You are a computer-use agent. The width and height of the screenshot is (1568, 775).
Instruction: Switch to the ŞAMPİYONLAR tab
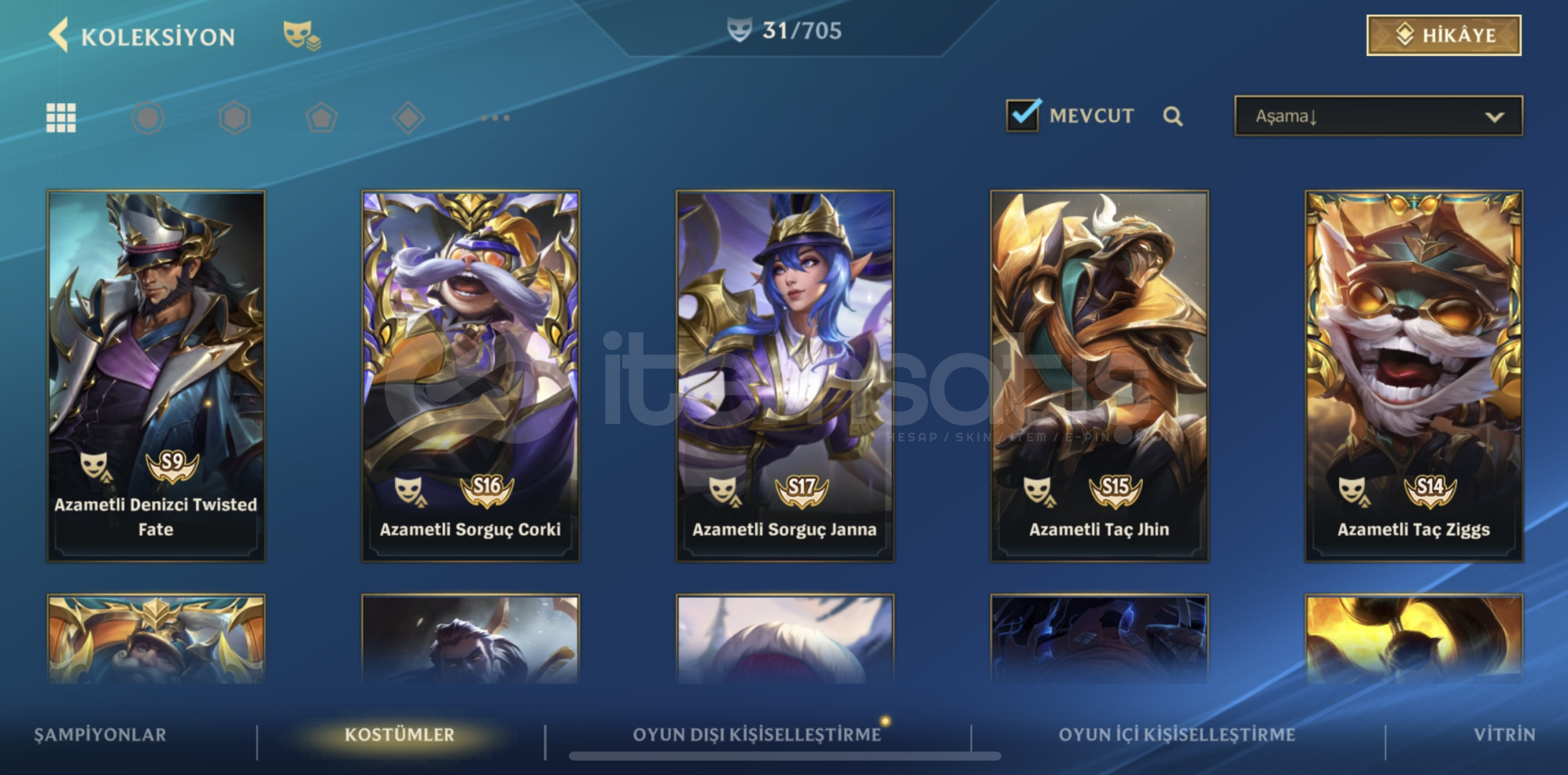click(100, 735)
